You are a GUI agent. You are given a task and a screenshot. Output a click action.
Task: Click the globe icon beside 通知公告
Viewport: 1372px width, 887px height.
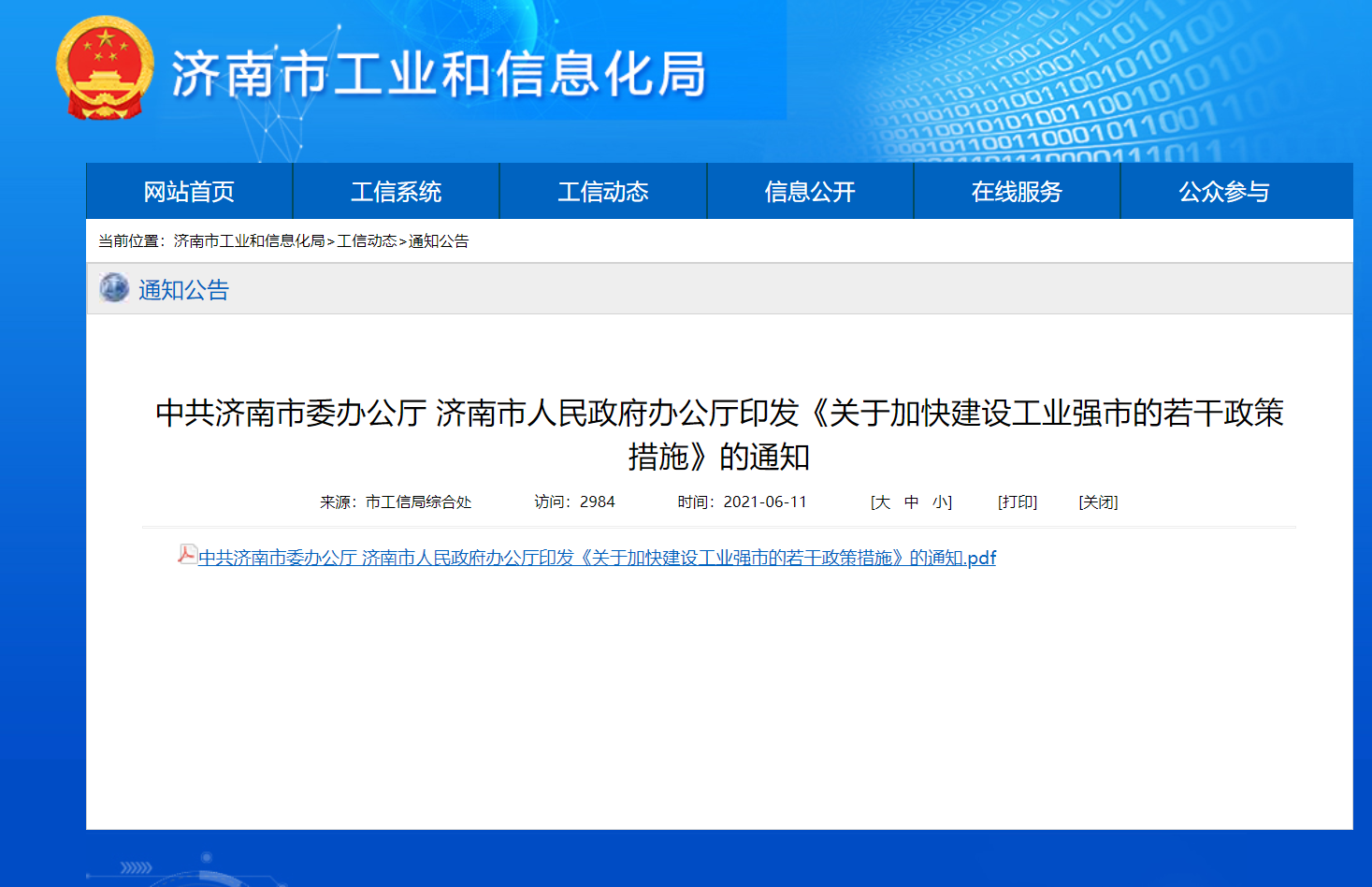click(113, 288)
